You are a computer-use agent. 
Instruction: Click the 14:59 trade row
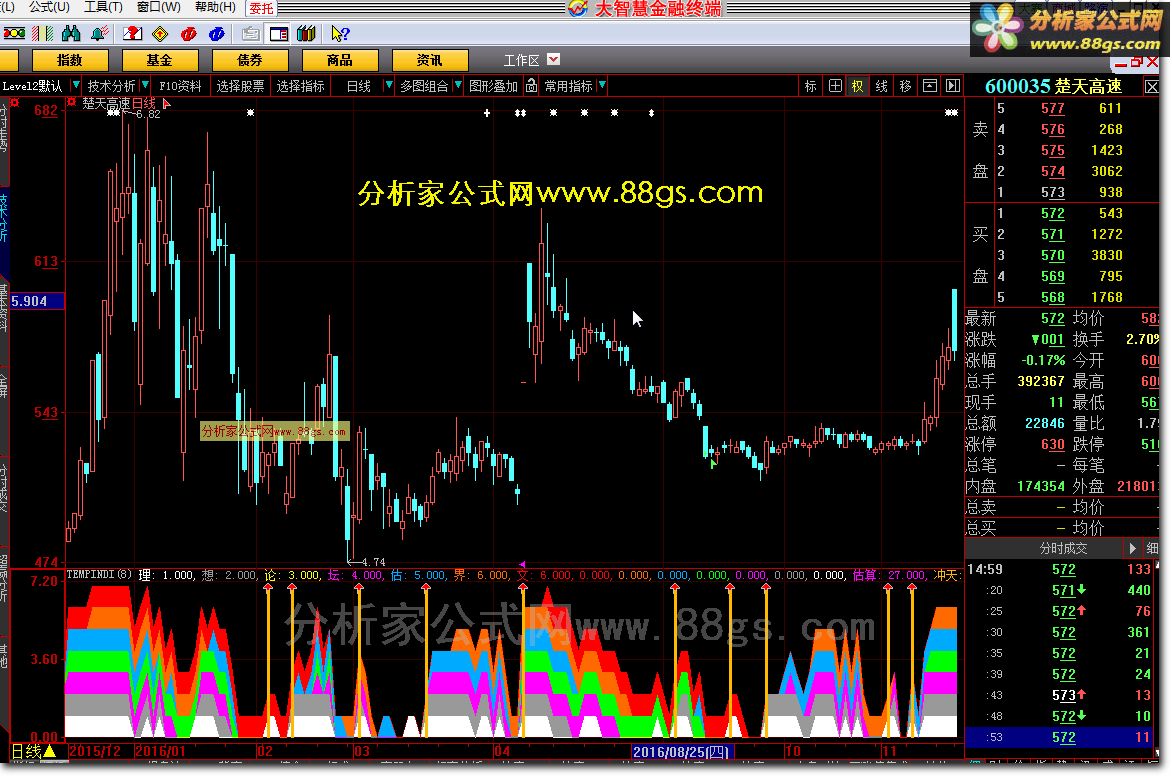pyautogui.click(x=1061, y=569)
